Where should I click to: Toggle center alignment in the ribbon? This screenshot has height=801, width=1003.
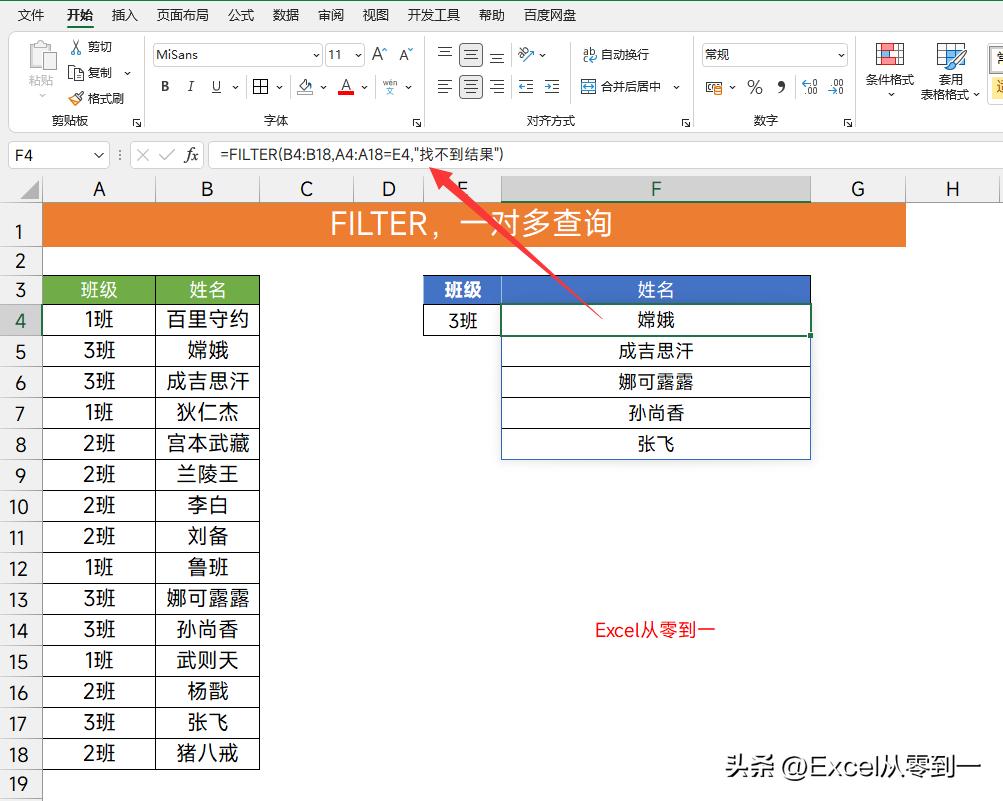469,87
